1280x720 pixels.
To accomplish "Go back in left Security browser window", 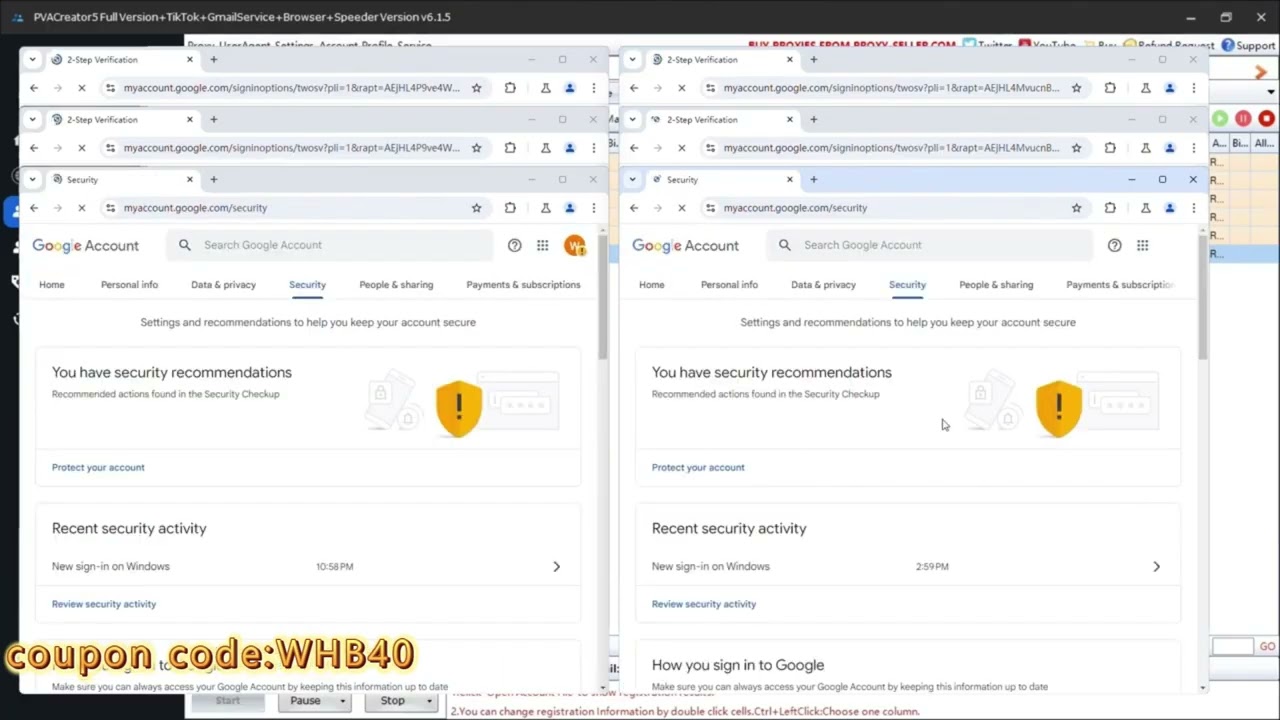I will coord(34,208).
